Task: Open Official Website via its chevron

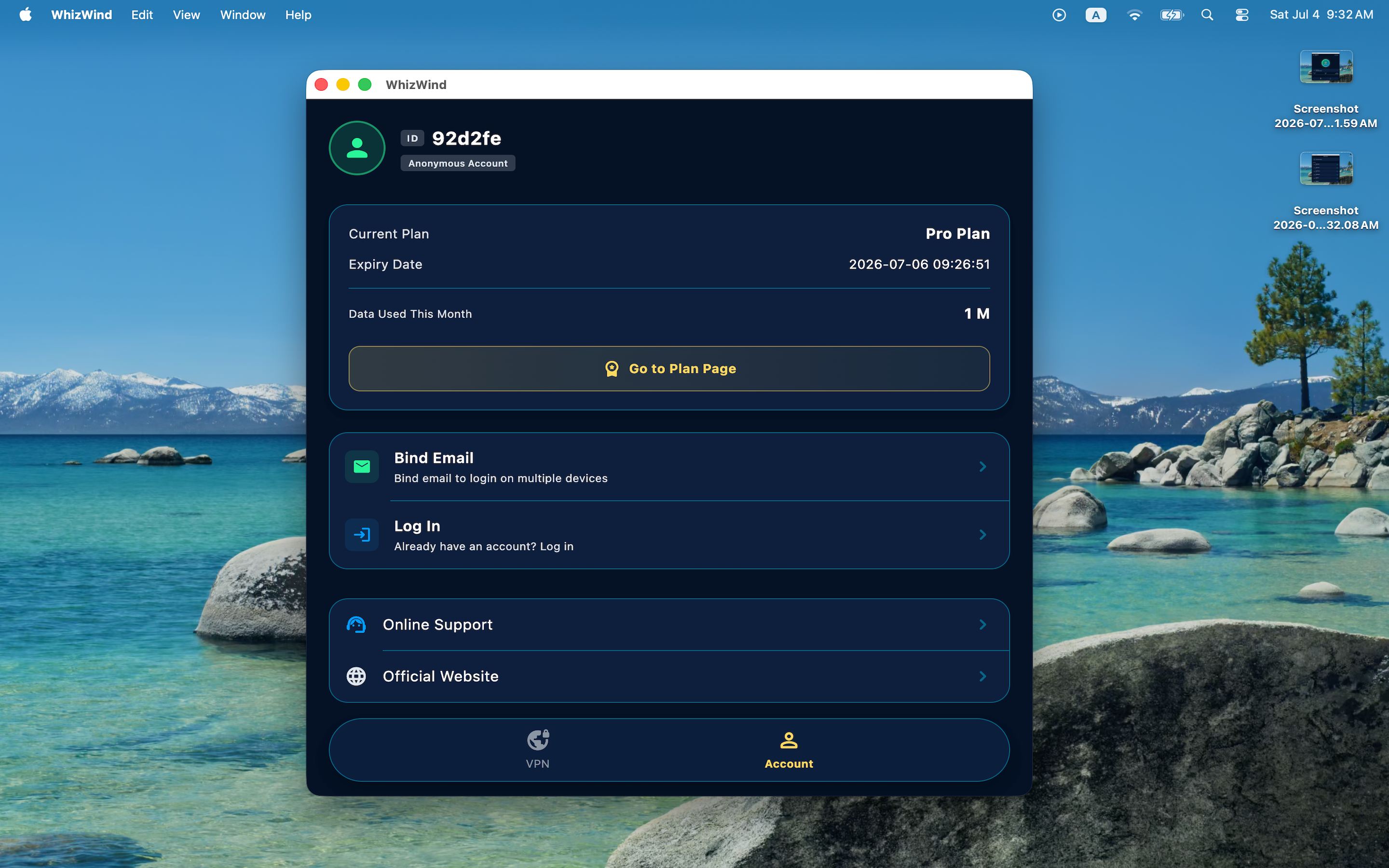Action: pos(982,676)
